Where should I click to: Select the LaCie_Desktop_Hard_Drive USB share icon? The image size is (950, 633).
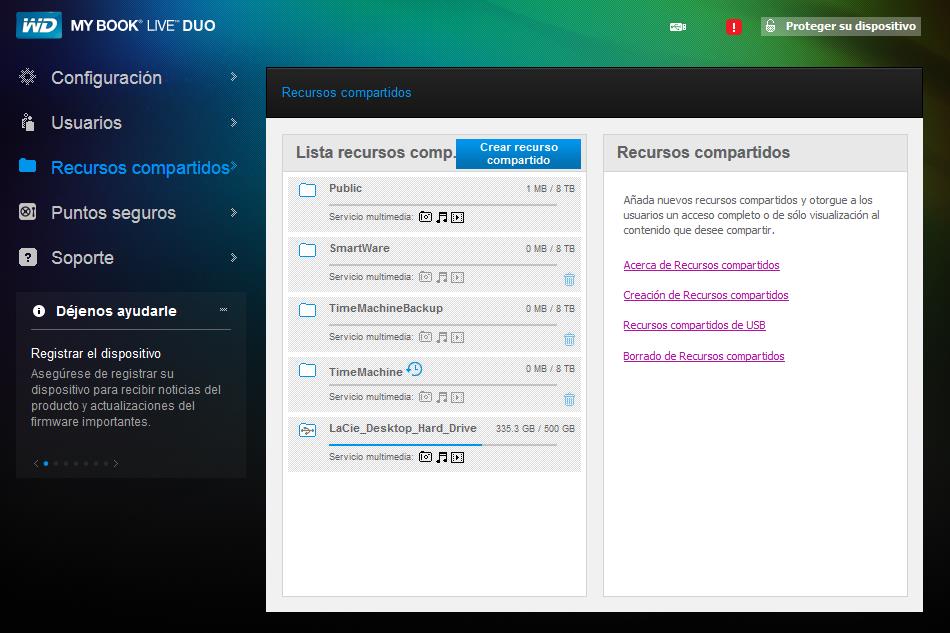(307, 431)
